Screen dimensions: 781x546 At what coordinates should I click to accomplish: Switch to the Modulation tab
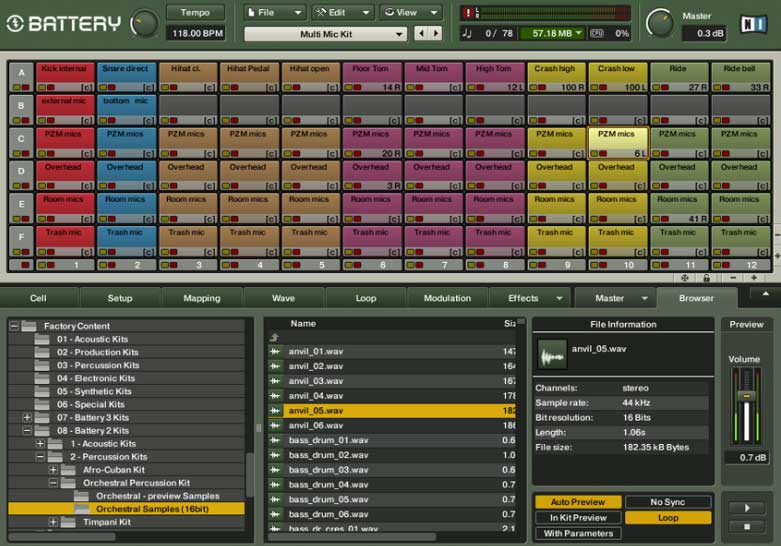coord(447,298)
